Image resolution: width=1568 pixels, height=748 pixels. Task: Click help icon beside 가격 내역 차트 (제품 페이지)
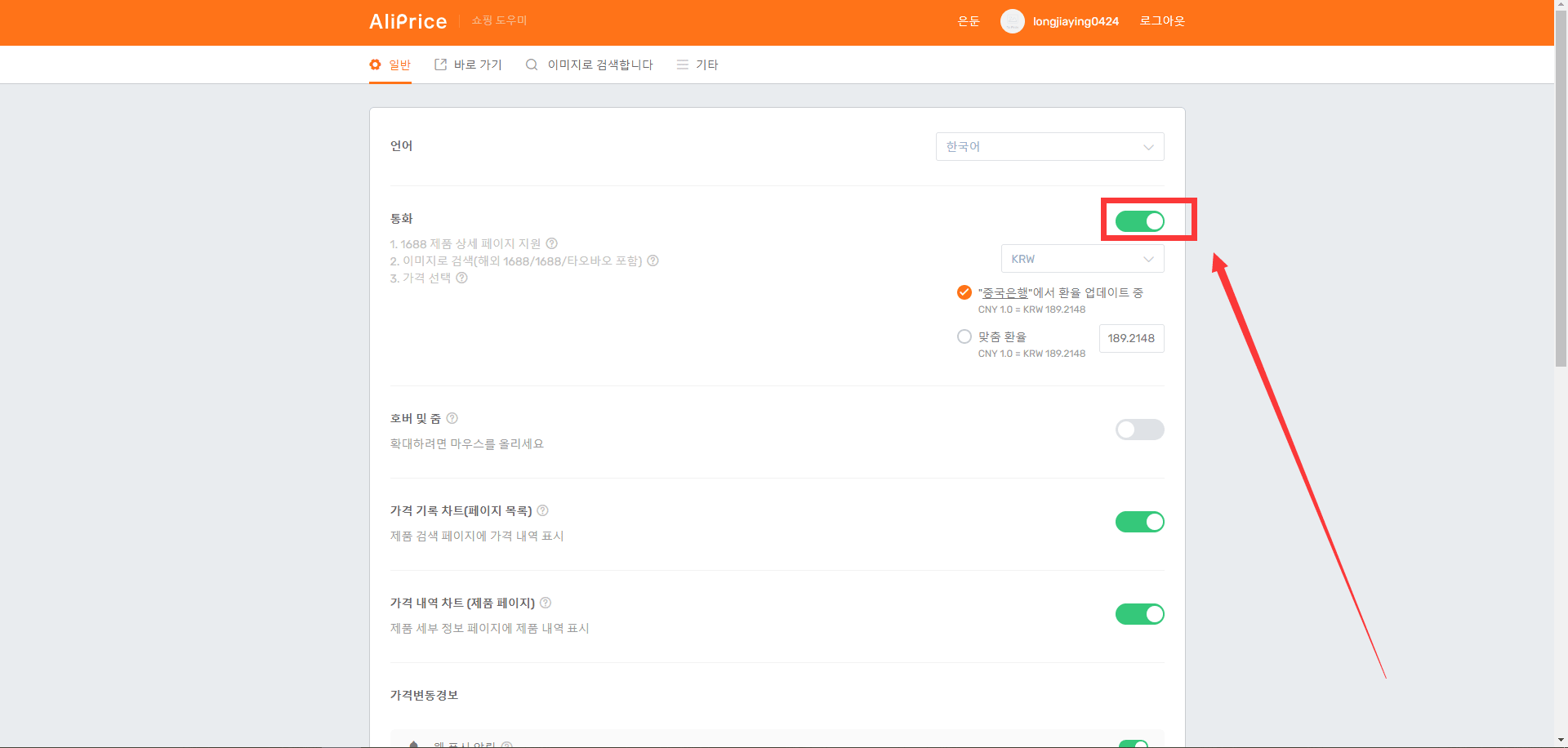[546, 603]
